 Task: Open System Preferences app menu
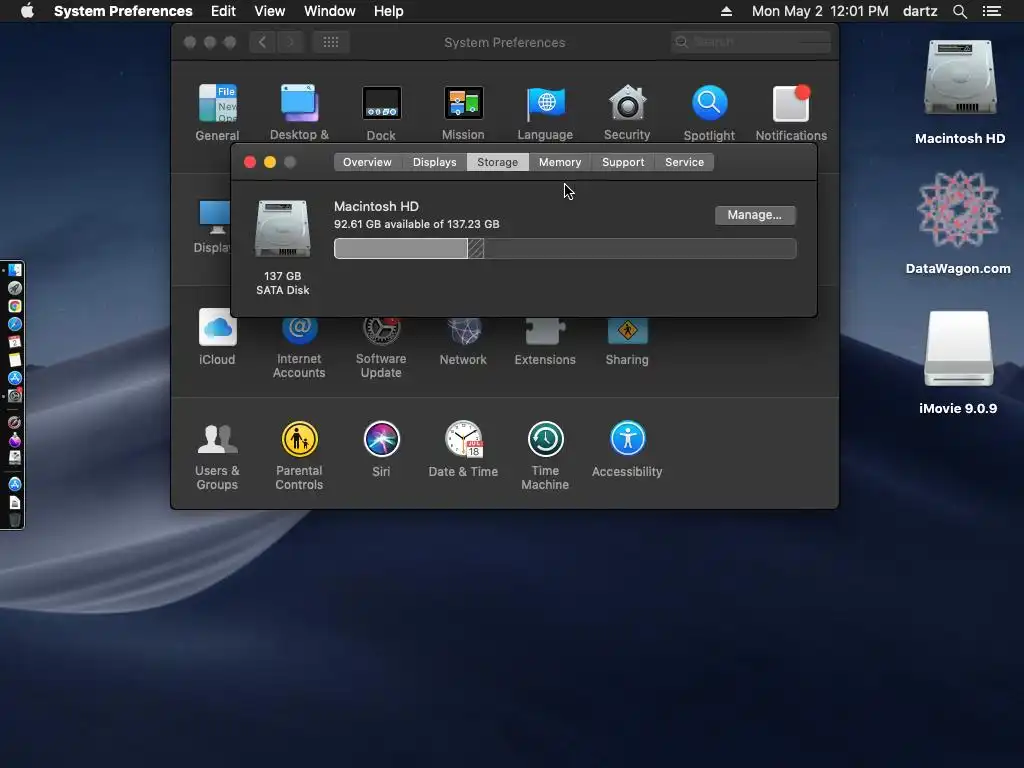[x=123, y=11]
